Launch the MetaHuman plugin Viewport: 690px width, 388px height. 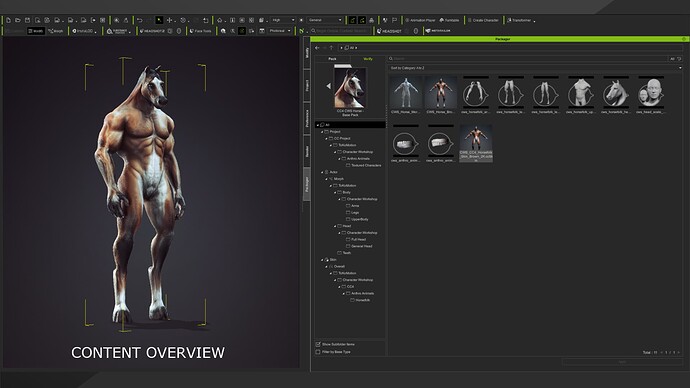(x=438, y=31)
